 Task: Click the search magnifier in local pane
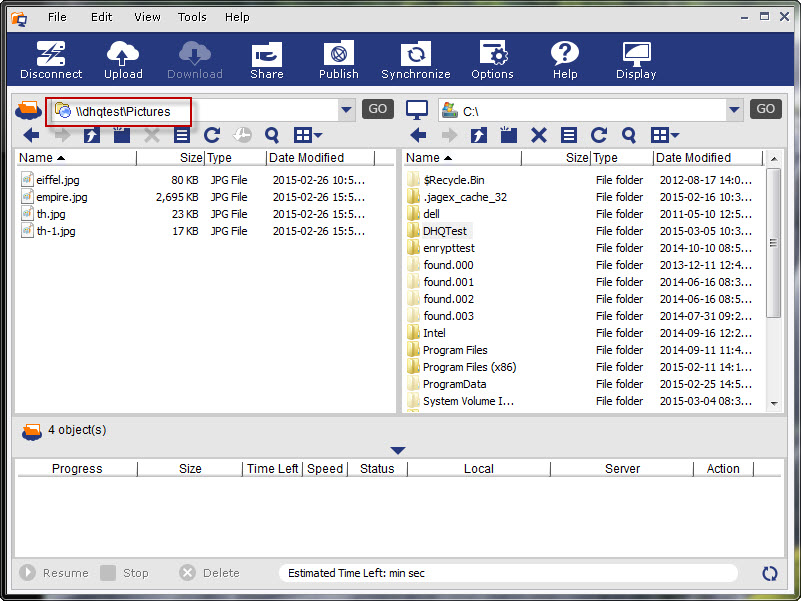[629, 135]
